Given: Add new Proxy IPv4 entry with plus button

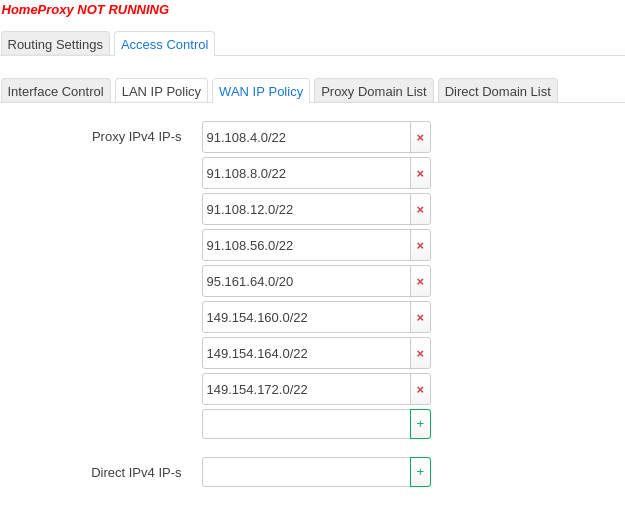Looking at the screenshot, I should click(420, 424).
